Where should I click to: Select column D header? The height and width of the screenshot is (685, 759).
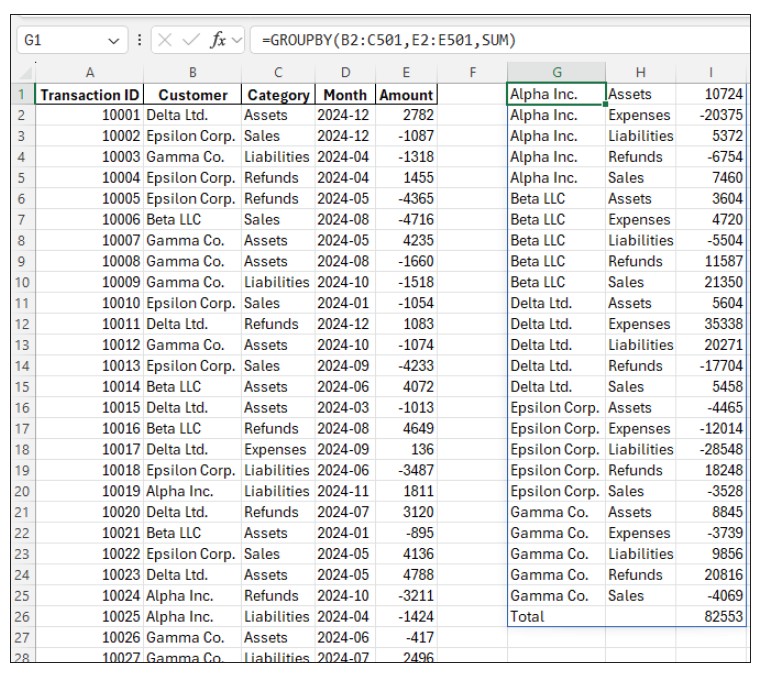[x=345, y=73]
